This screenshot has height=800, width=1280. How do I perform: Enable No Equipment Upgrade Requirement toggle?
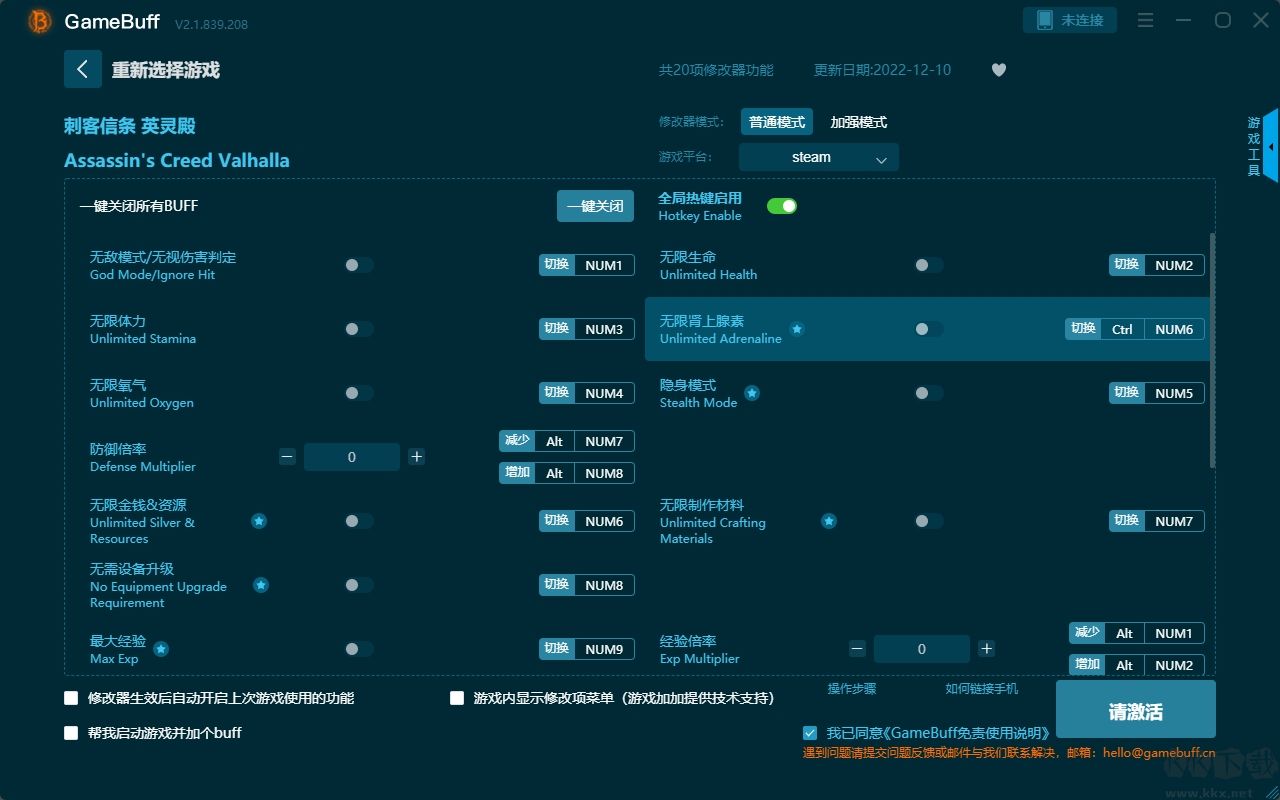[359, 585]
